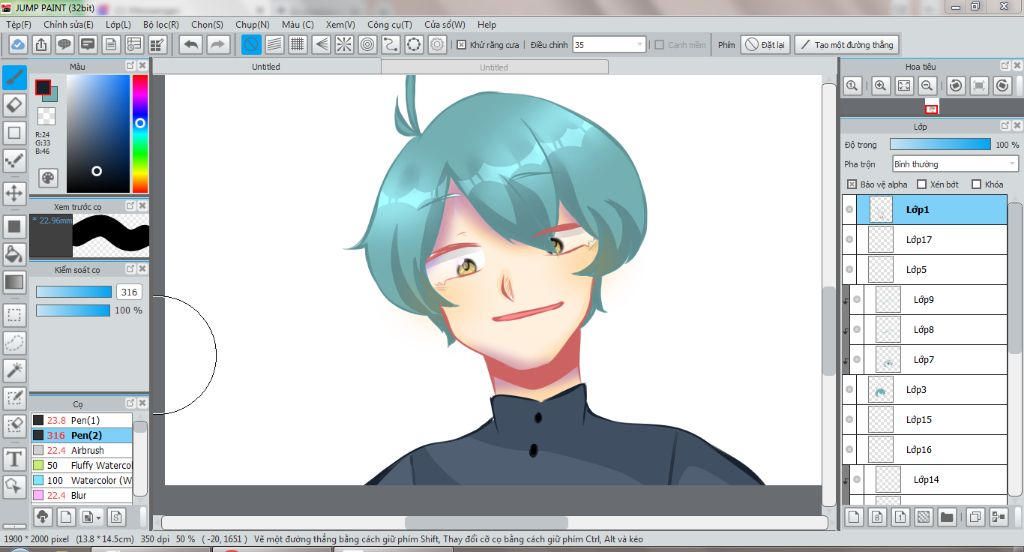The height and width of the screenshot is (552, 1024).
Task: Open the Chỉnh sửa(E) menu
Action: 69,24
